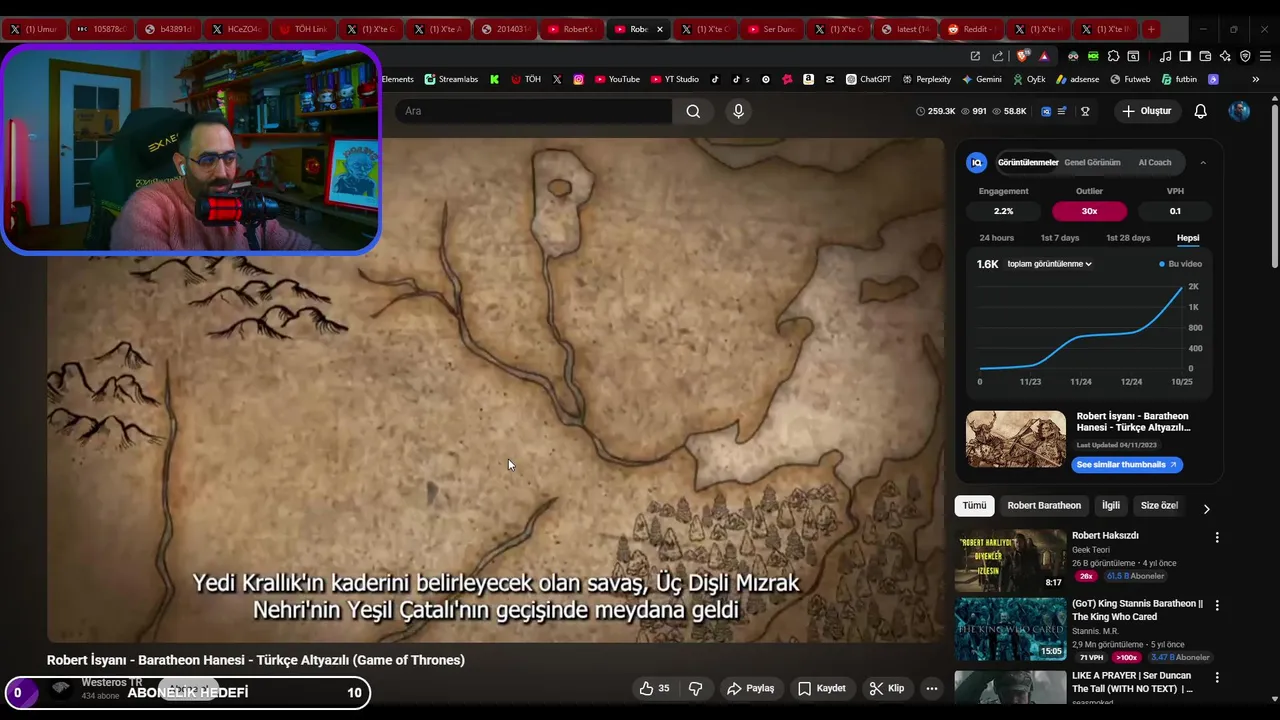1280x720 pixels.
Task: Click the vidIQ trophy icon in header
Action: pos(1085,111)
